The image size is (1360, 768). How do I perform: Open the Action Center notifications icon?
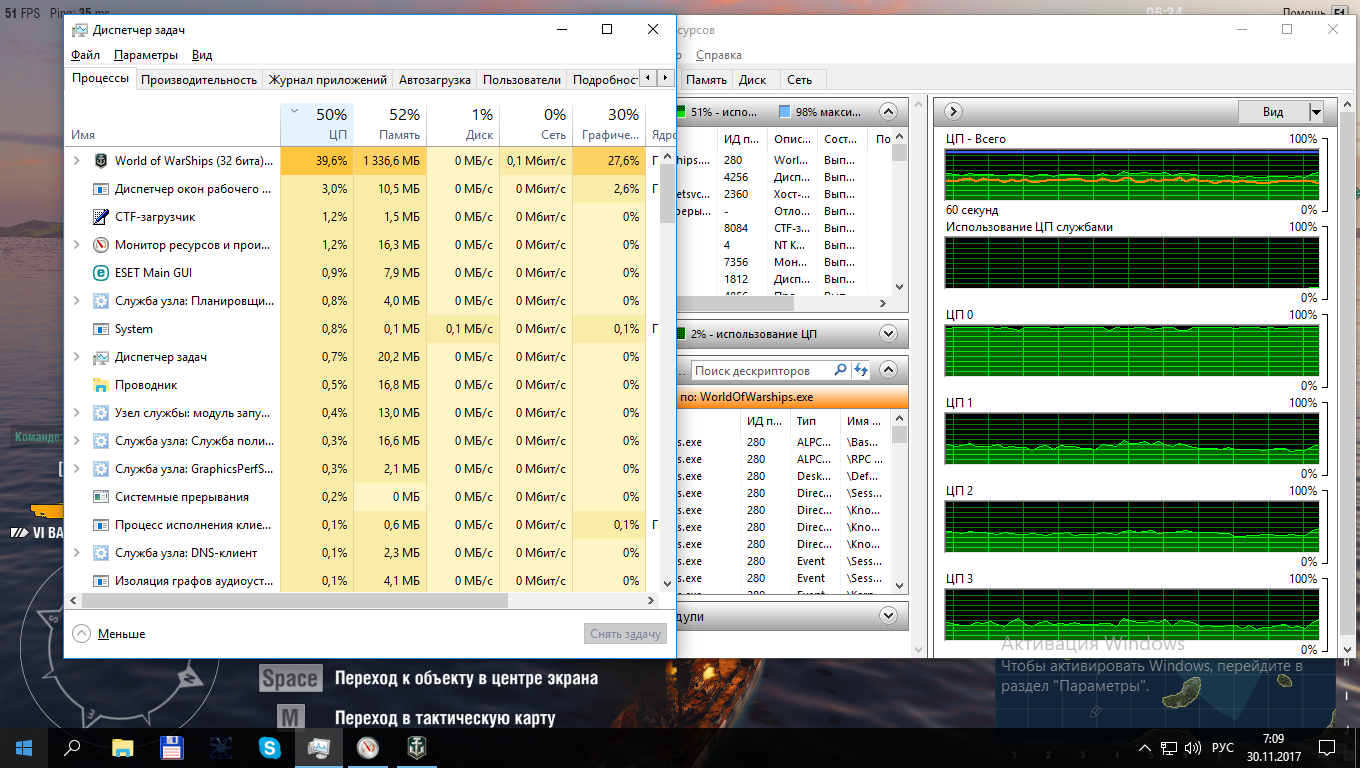(x=1326, y=748)
